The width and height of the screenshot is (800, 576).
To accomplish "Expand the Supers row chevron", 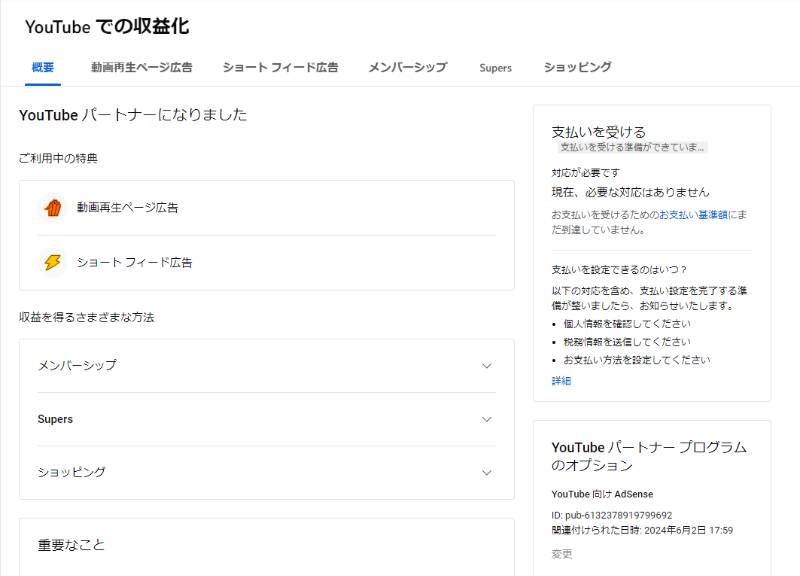I will (x=487, y=419).
